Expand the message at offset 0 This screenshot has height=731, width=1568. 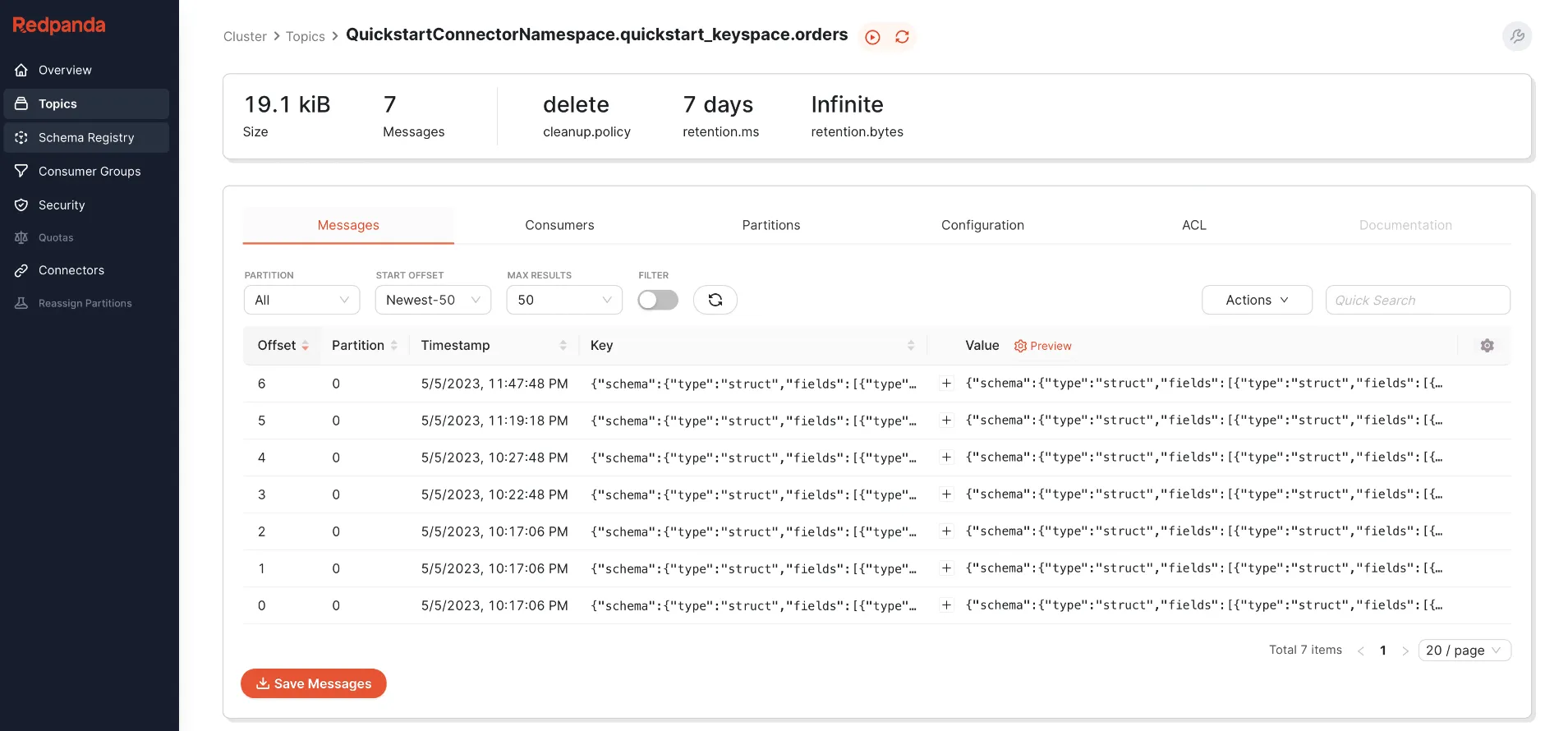click(x=946, y=605)
